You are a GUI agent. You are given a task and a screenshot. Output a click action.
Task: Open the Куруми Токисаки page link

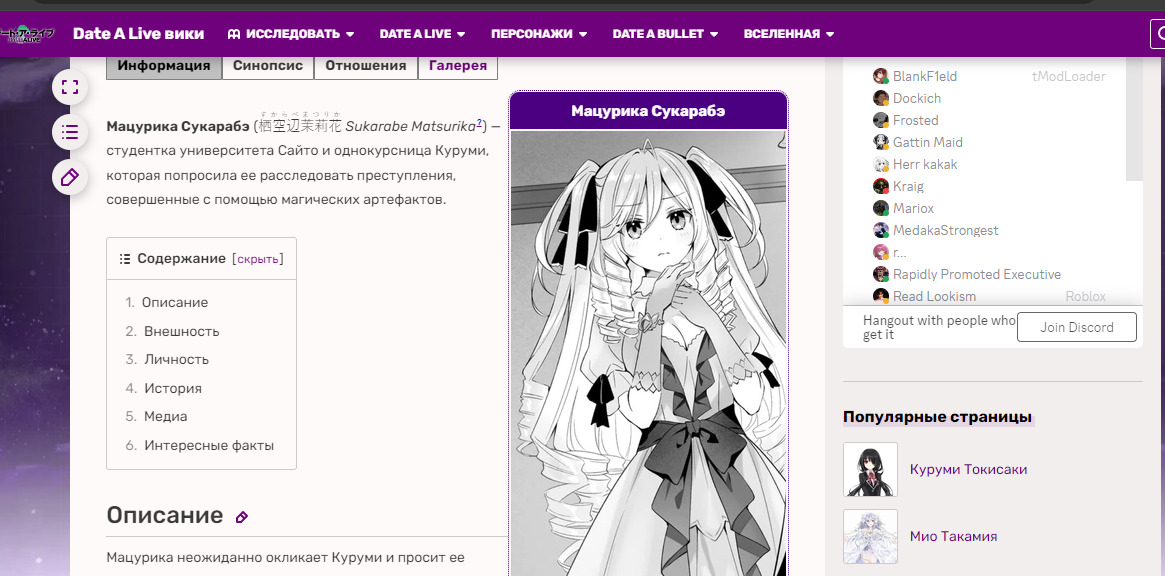pyautogui.click(x=968, y=469)
